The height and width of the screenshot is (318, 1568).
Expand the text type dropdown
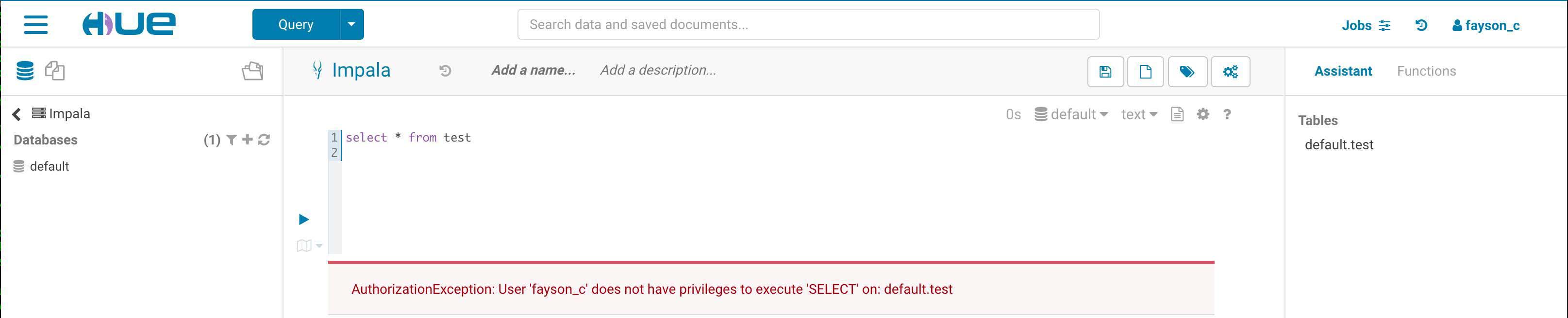[x=1139, y=114]
